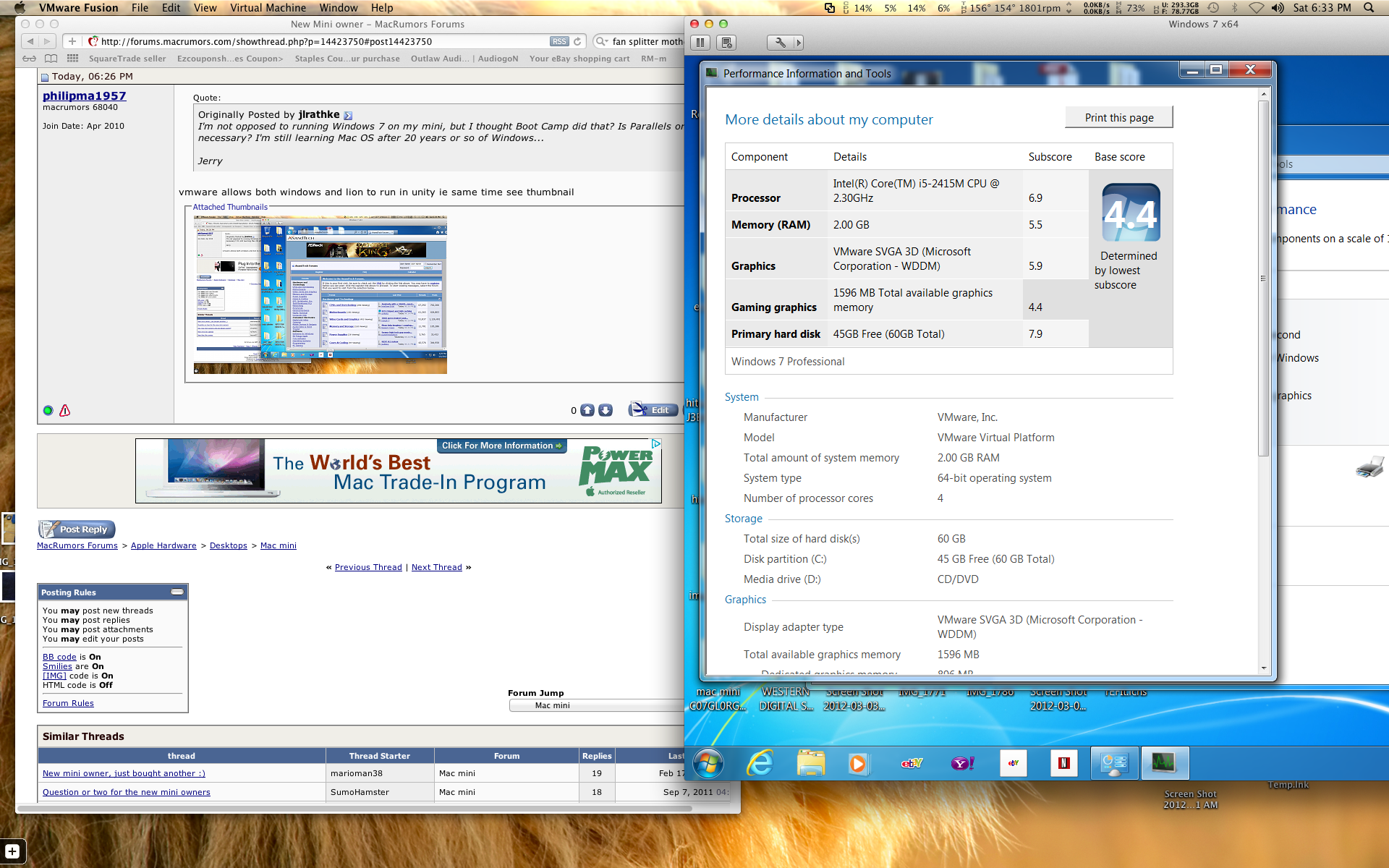
Task: Open VMware settings wrench icon
Action: pyautogui.click(x=780, y=43)
